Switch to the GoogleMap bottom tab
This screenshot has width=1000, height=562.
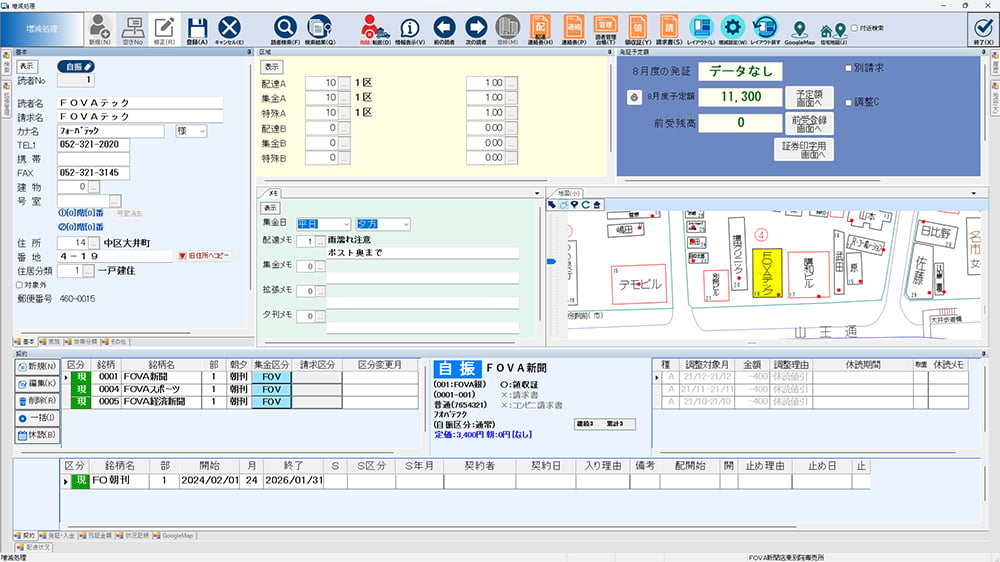pyautogui.click(x=173, y=536)
